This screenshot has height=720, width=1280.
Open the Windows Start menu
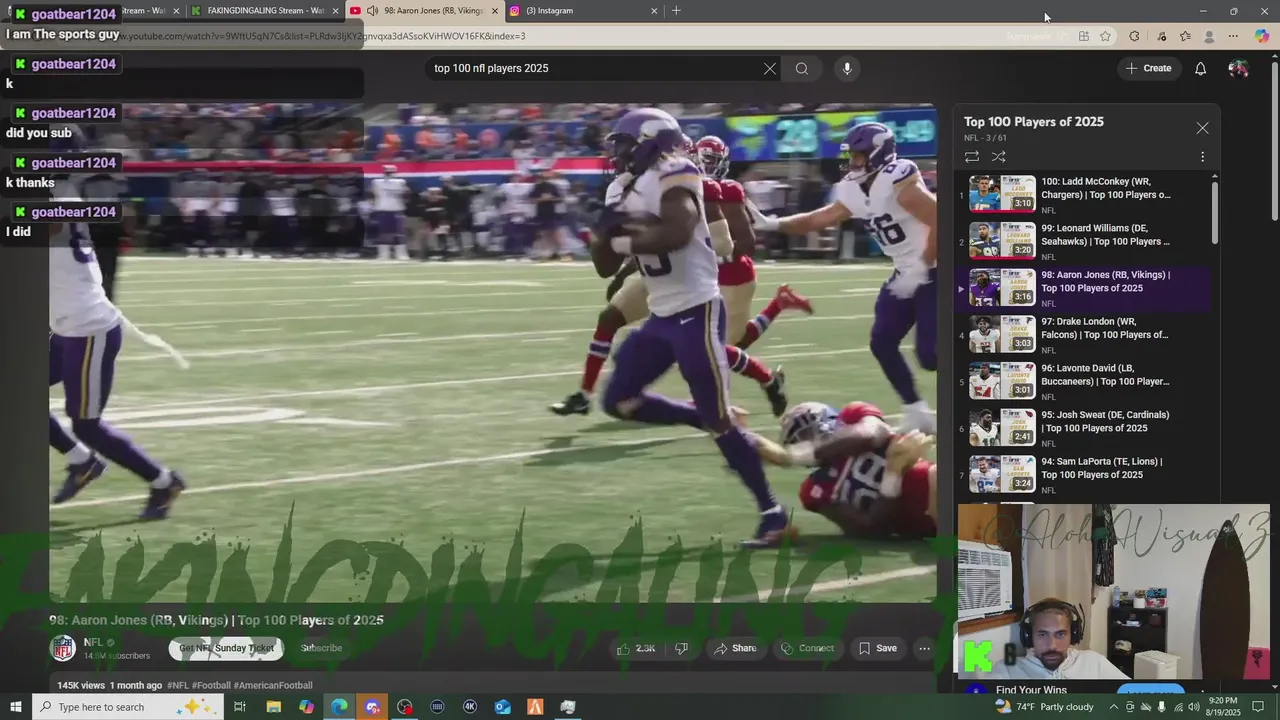click(x=16, y=707)
